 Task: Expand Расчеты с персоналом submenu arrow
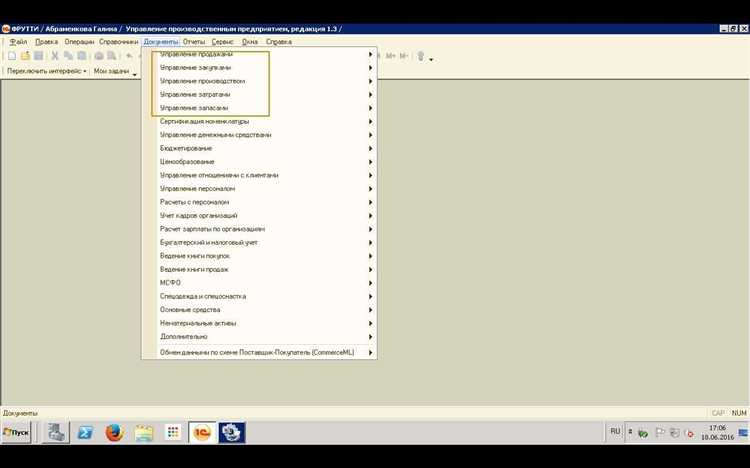(x=370, y=202)
